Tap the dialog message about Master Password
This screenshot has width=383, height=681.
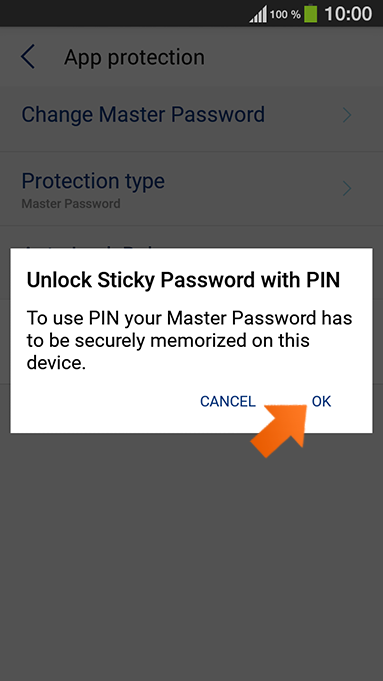189,340
